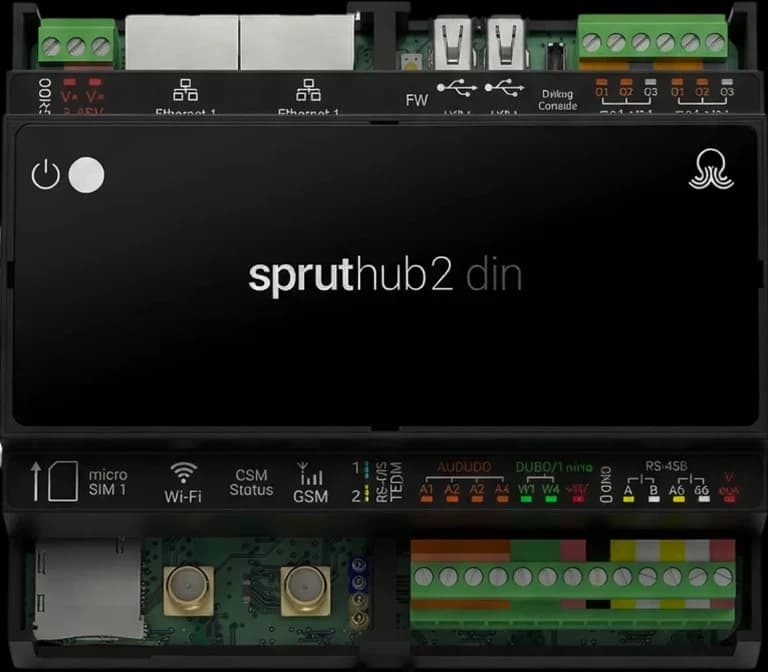
Task: Click the number 2 LED indicator
Action: (367, 494)
